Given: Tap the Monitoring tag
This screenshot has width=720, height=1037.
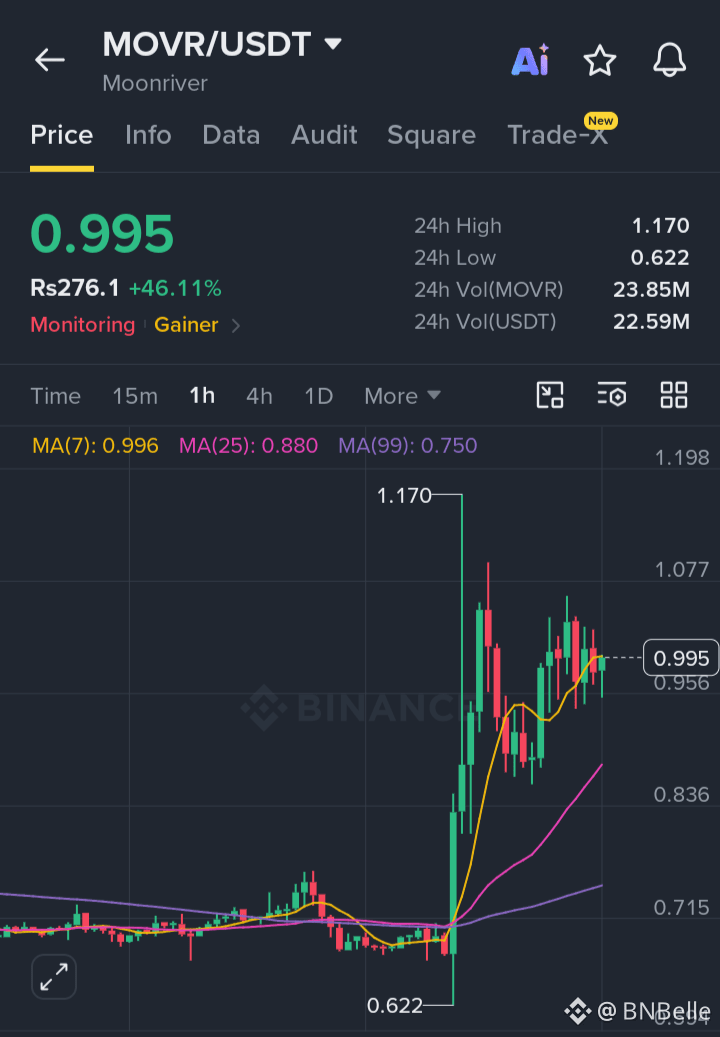Looking at the screenshot, I should click(83, 325).
